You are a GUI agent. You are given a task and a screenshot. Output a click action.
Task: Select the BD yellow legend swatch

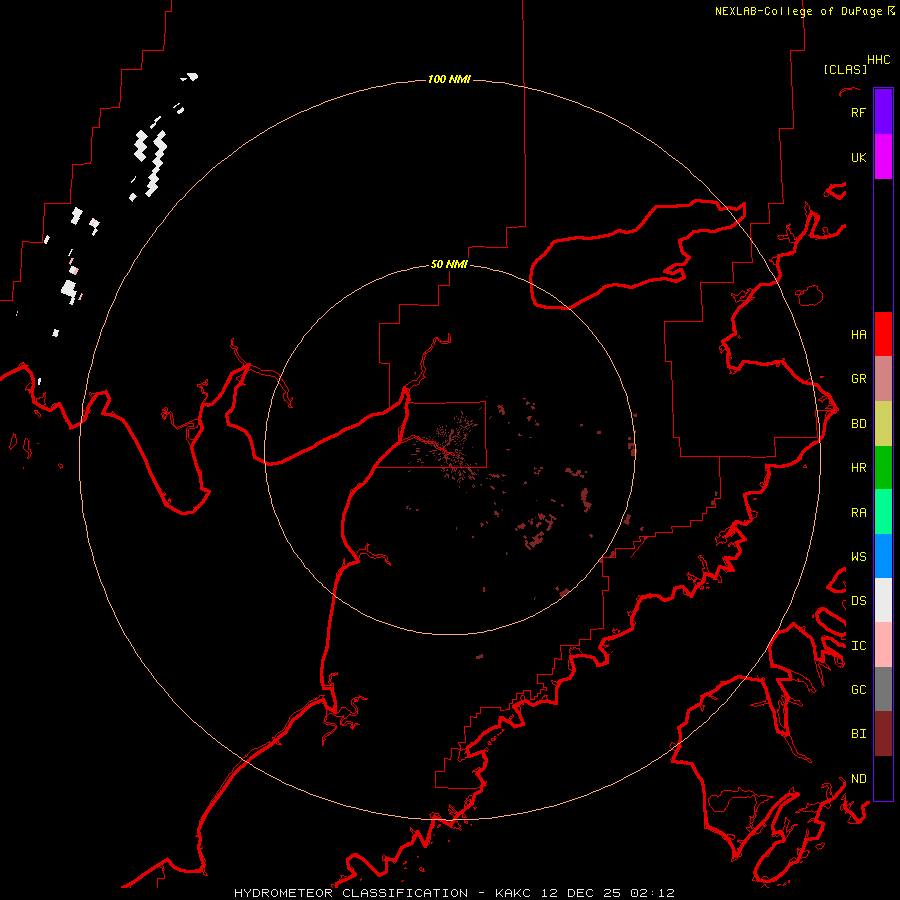(883, 424)
